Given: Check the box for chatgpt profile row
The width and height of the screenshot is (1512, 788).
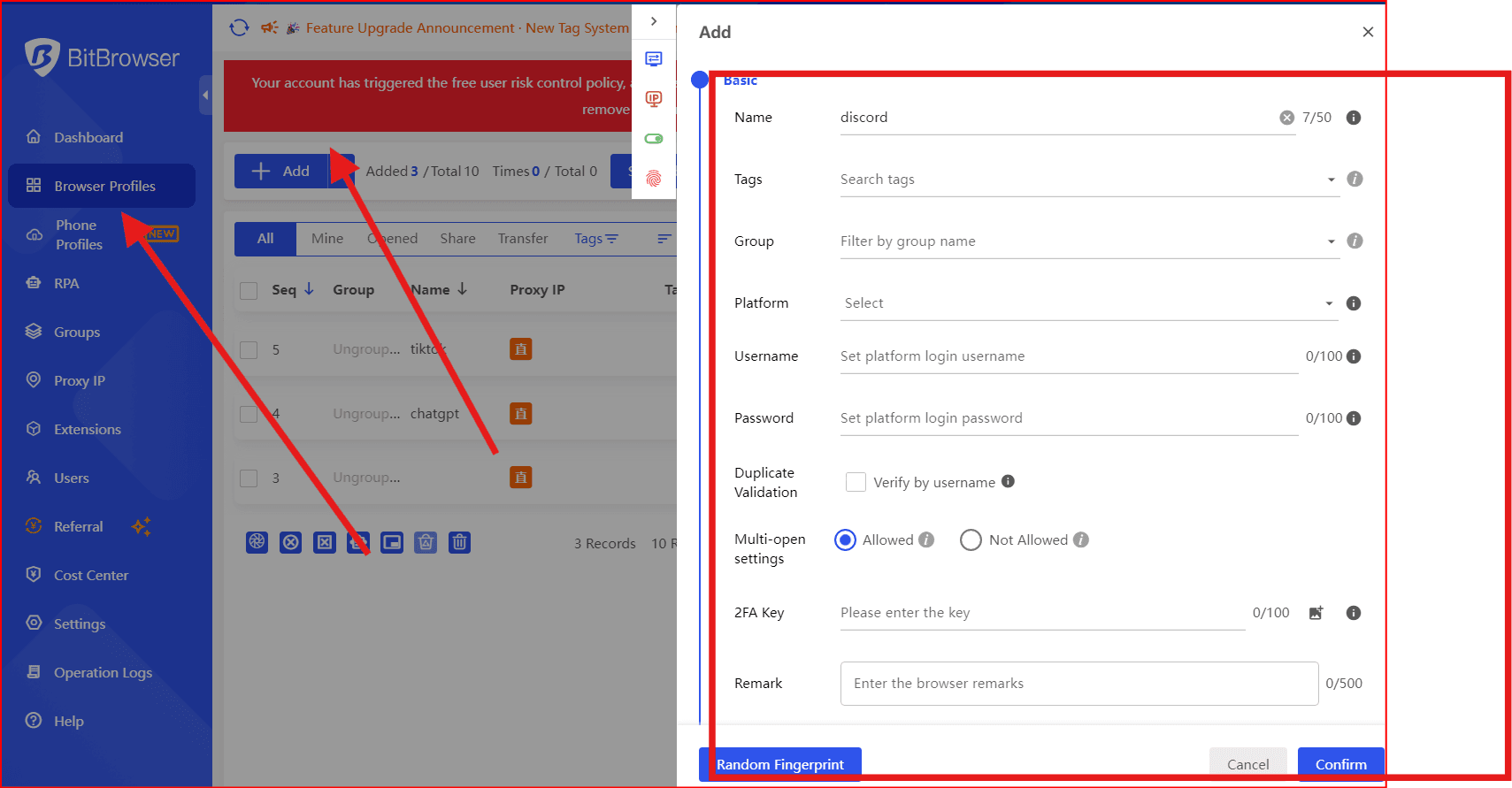Looking at the screenshot, I should click(x=249, y=414).
